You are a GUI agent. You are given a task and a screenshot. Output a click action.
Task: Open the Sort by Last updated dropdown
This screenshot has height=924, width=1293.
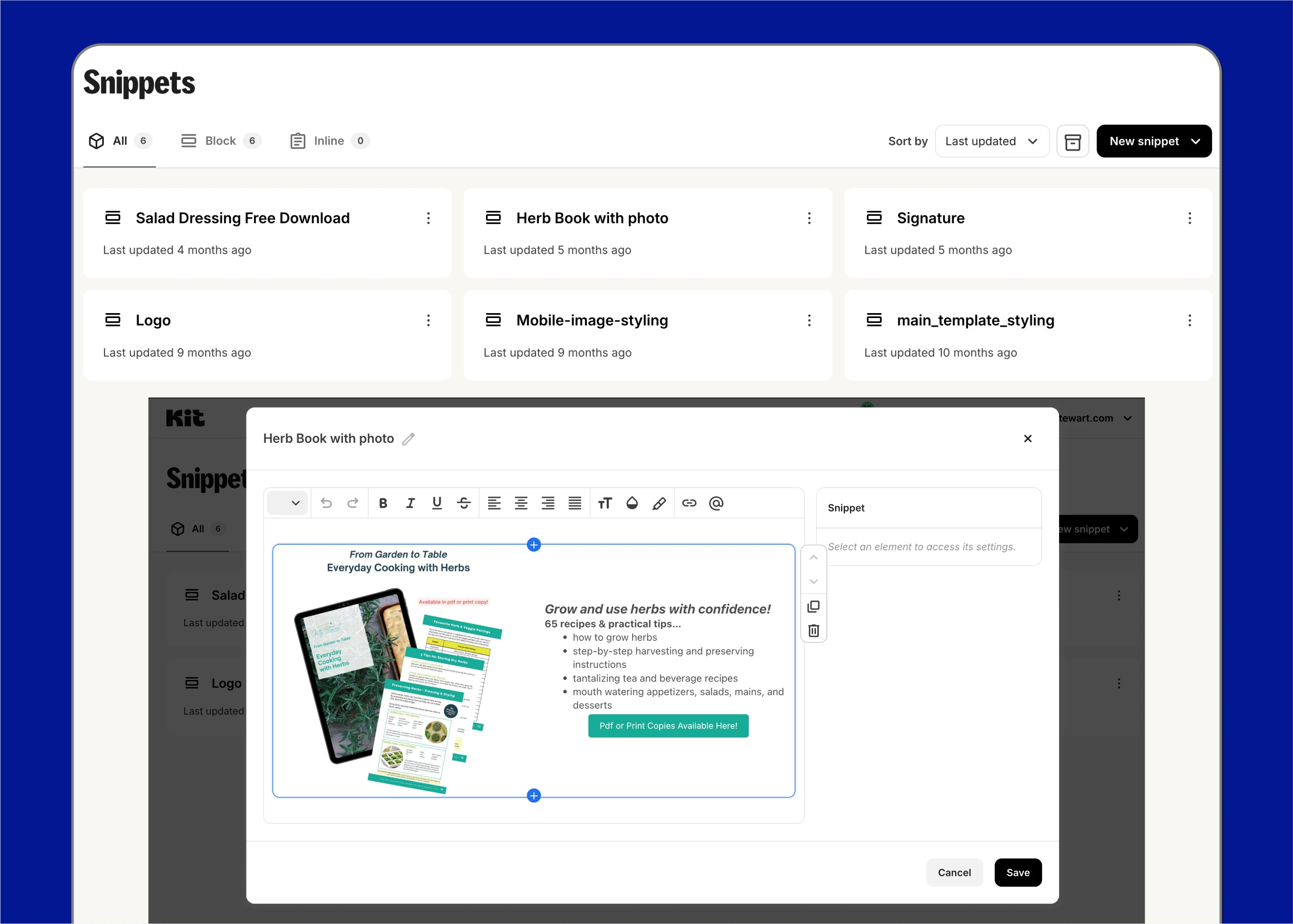(992, 141)
